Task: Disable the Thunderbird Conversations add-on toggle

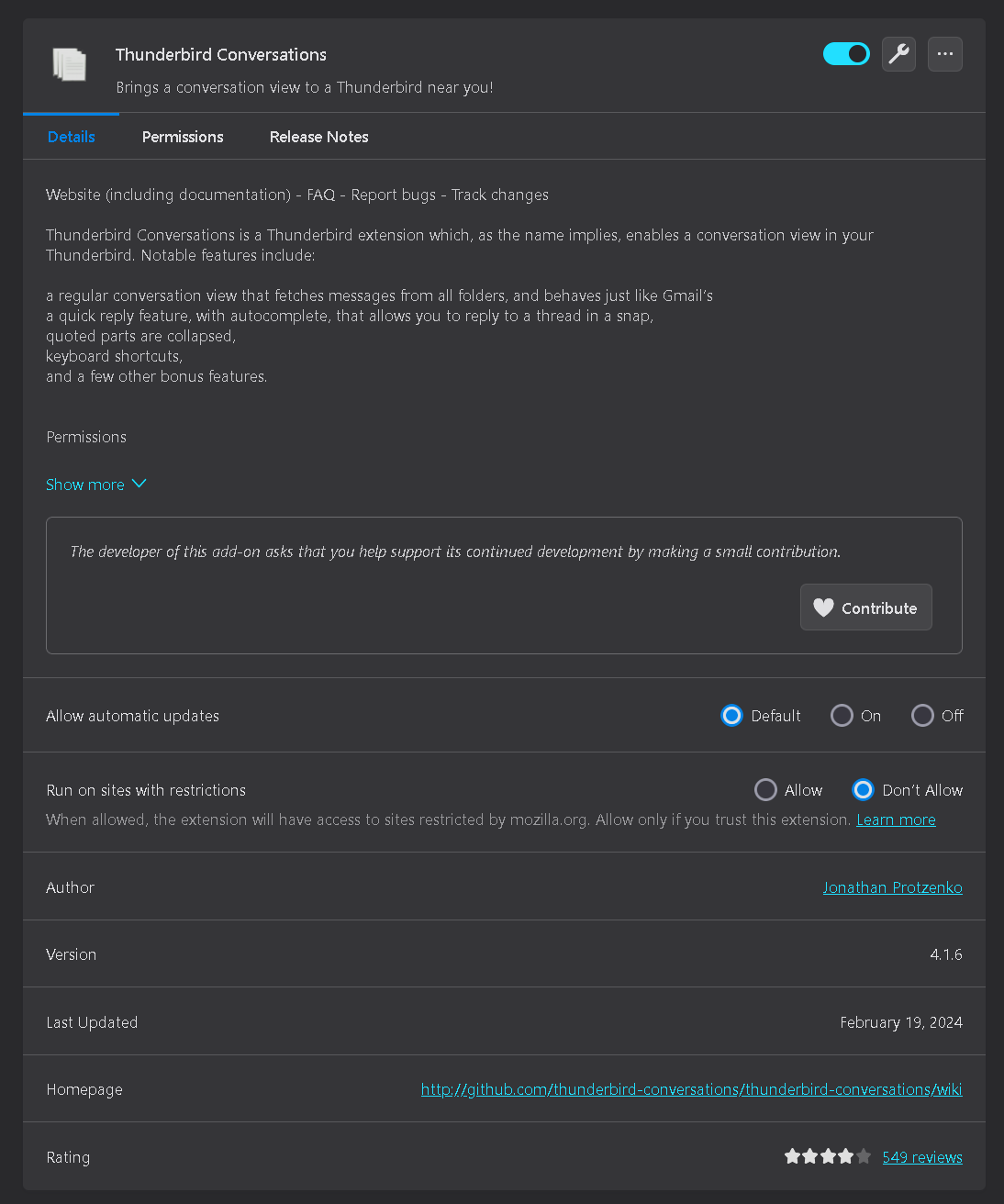Action: (846, 54)
